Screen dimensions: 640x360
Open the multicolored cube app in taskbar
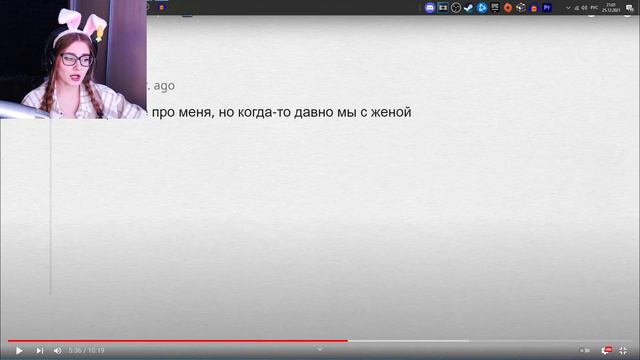pyautogui.click(x=521, y=7)
